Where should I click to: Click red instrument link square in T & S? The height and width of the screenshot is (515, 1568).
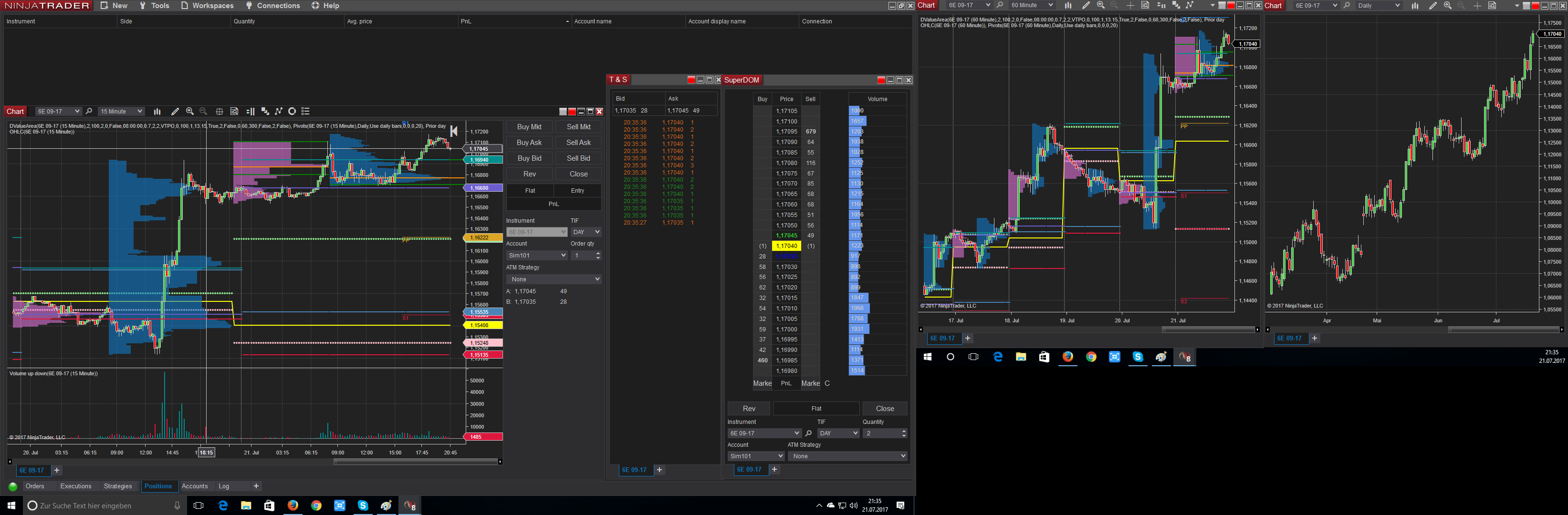click(691, 80)
